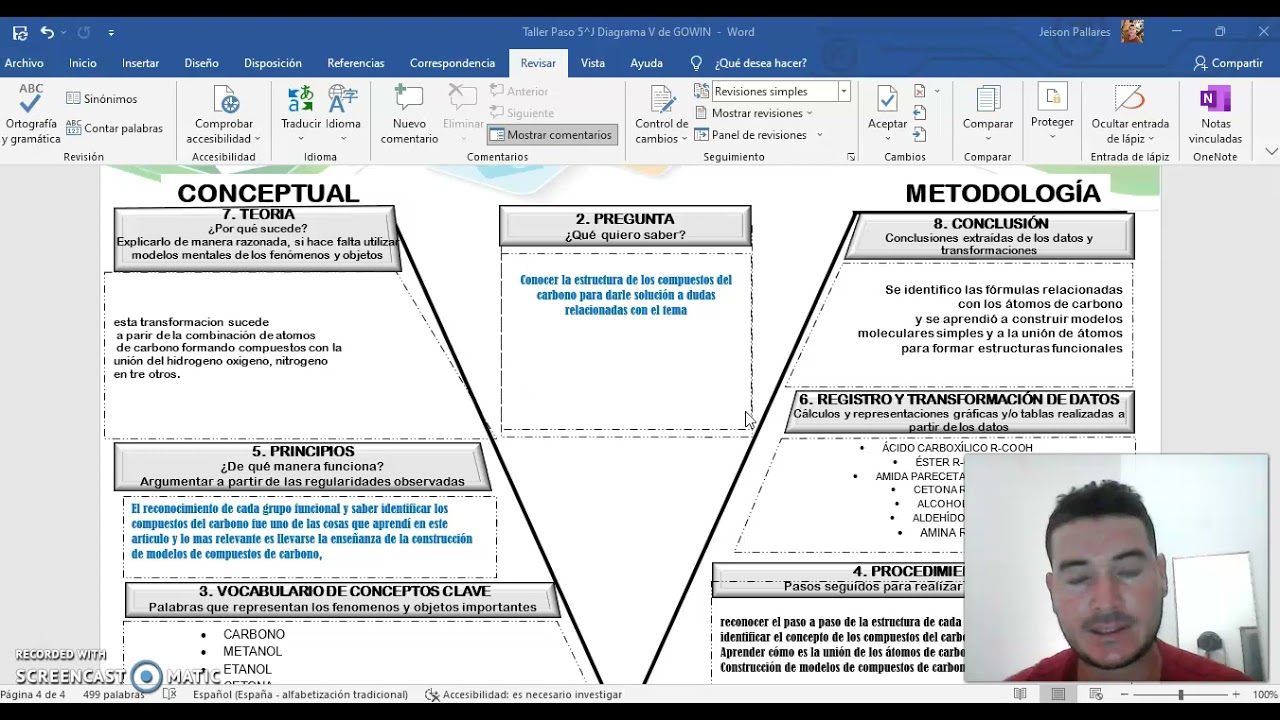Image resolution: width=1280 pixels, height=720 pixels.
Task: Switch to Diseño de impresión view
Action: coord(1058,694)
